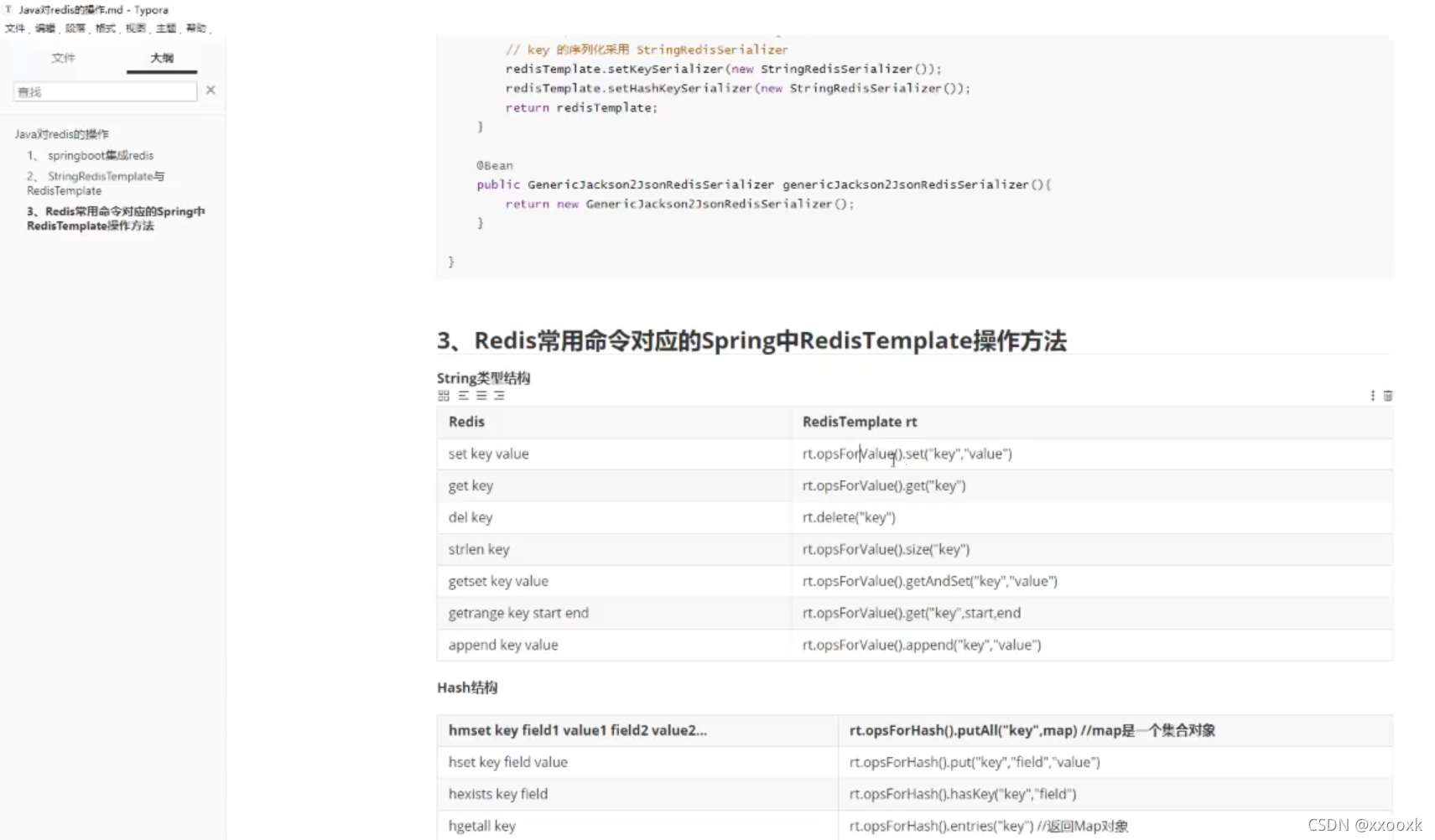The height and width of the screenshot is (840, 1435).
Task: Click the 'get key' table cell
Action: (614, 485)
